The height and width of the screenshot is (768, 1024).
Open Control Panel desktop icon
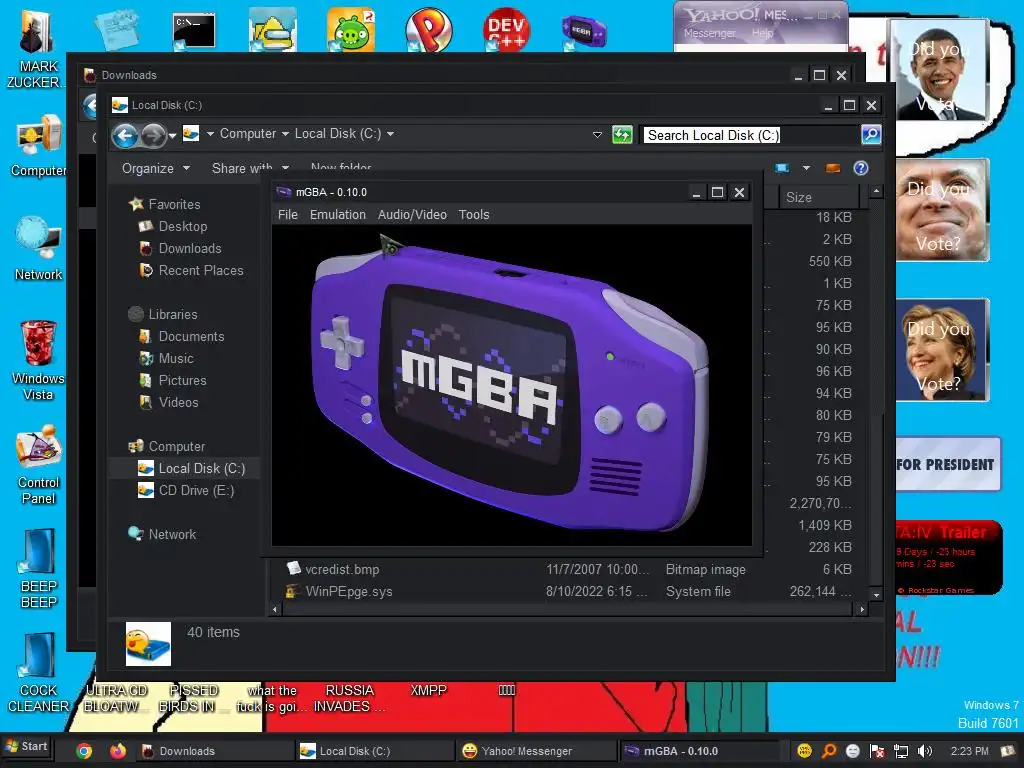point(38,465)
